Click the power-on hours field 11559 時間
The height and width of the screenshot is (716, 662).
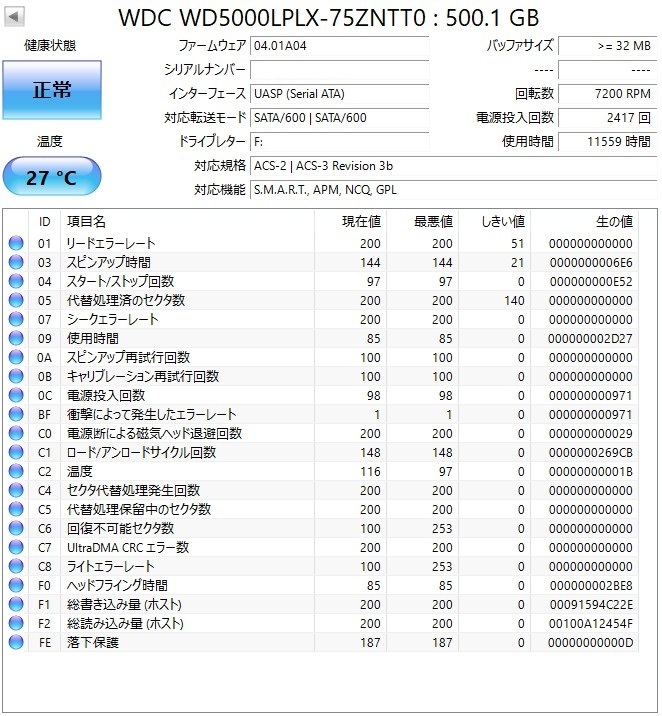607,142
